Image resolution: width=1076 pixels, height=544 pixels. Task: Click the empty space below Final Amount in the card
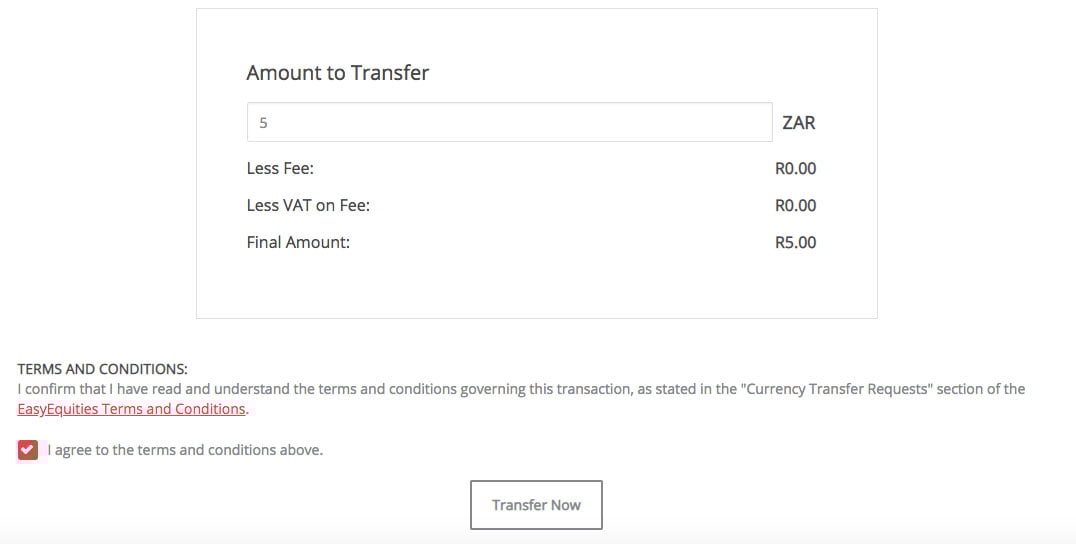(x=537, y=287)
